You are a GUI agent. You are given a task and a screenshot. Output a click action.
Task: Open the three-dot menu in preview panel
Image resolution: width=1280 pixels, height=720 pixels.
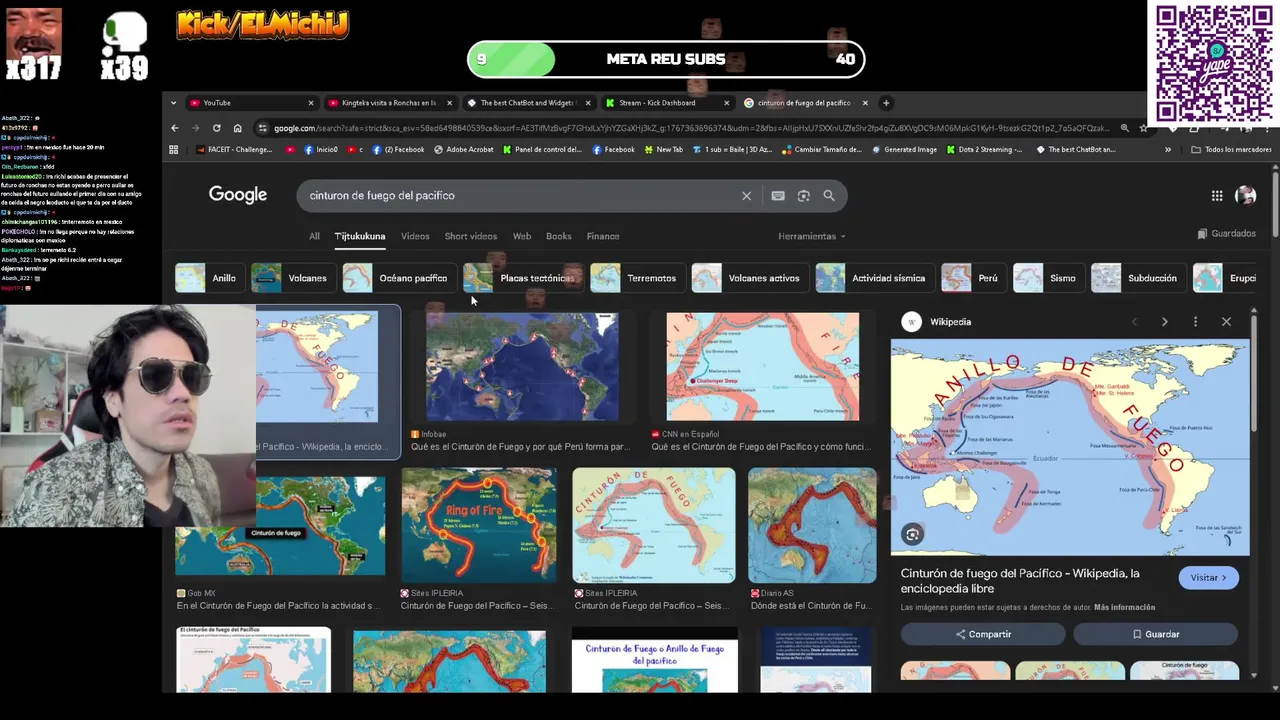tap(1195, 322)
